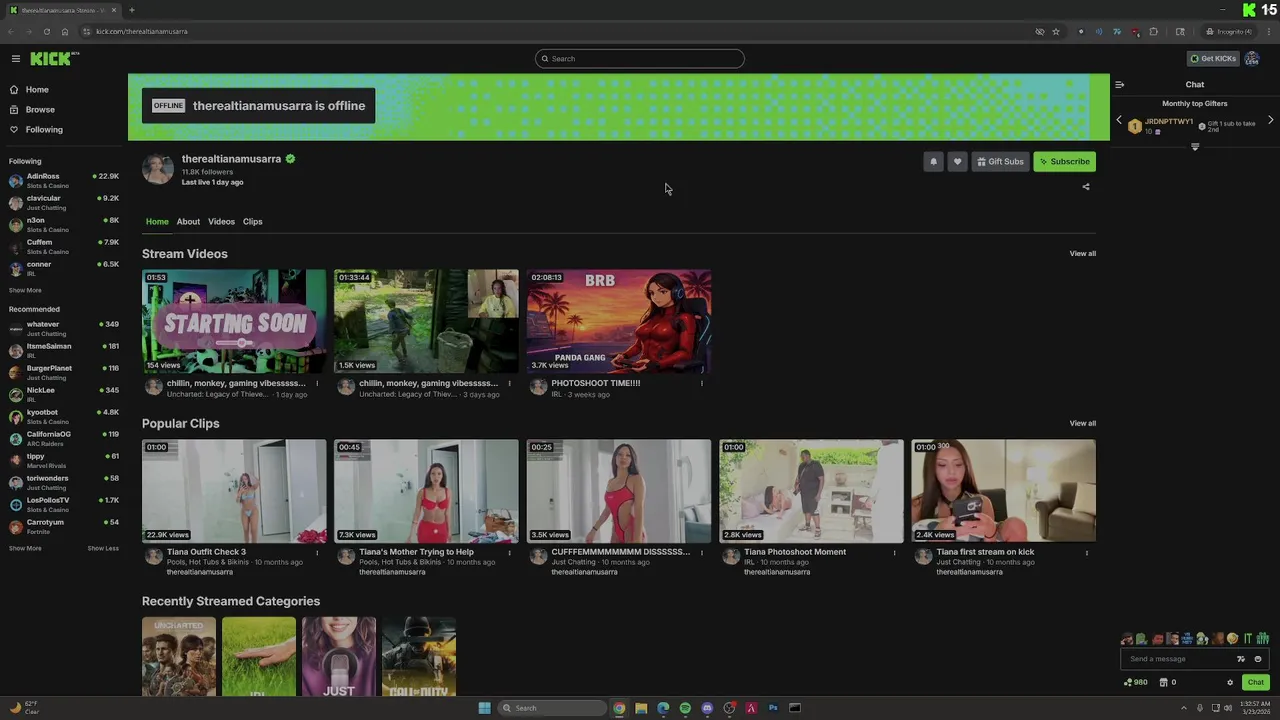Show more recommended channels
The image size is (1280, 720).
[25, 549]
